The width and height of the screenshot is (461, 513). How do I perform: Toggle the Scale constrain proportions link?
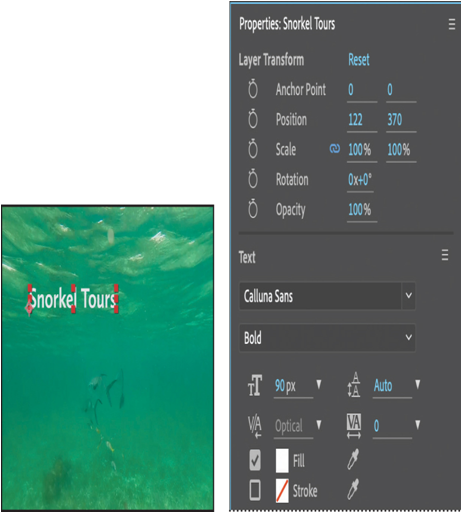tap(335, 148)
